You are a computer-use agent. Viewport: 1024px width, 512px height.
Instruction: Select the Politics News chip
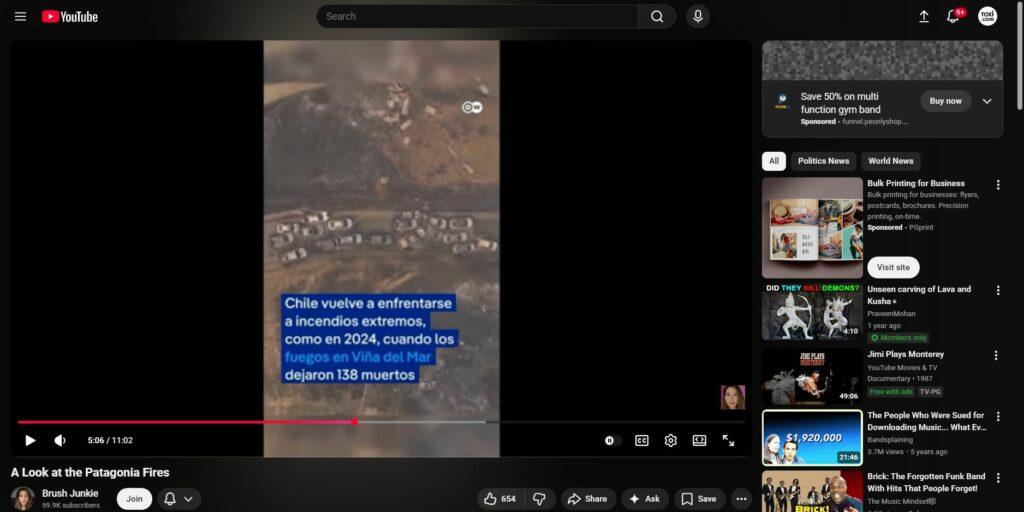pyautogui.click(x=823, y=161)
